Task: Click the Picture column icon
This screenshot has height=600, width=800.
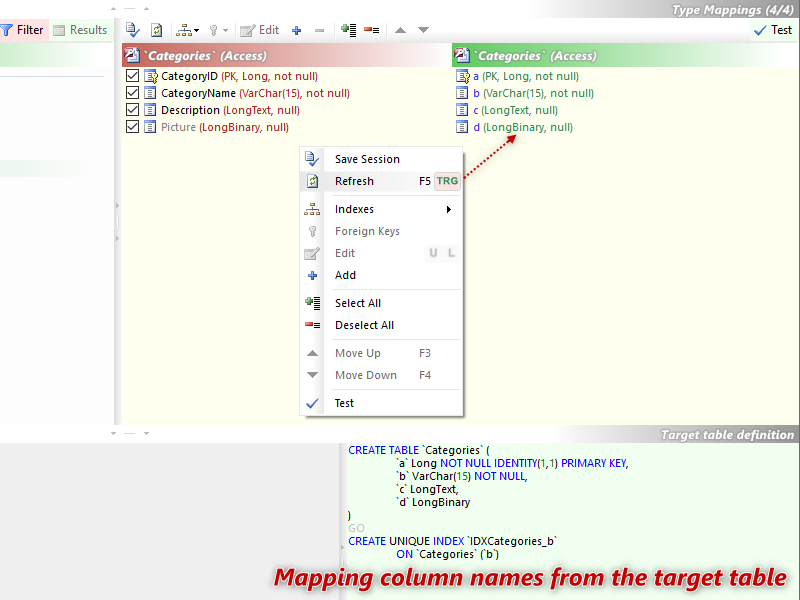Action: pos(150,127)
